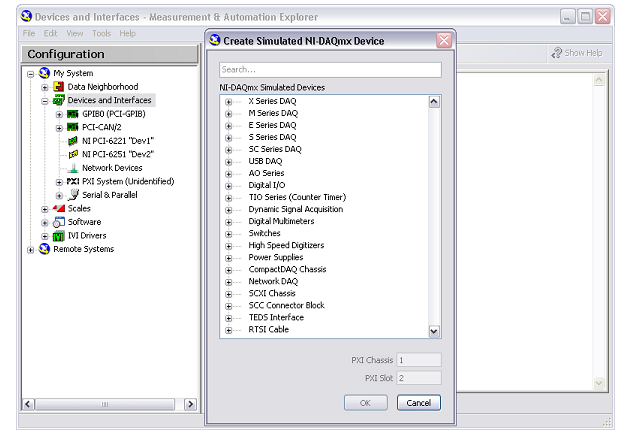Select S Series DAQ
Image resolution: width=618 pixels, height=431 pixels.
[272, 137]
